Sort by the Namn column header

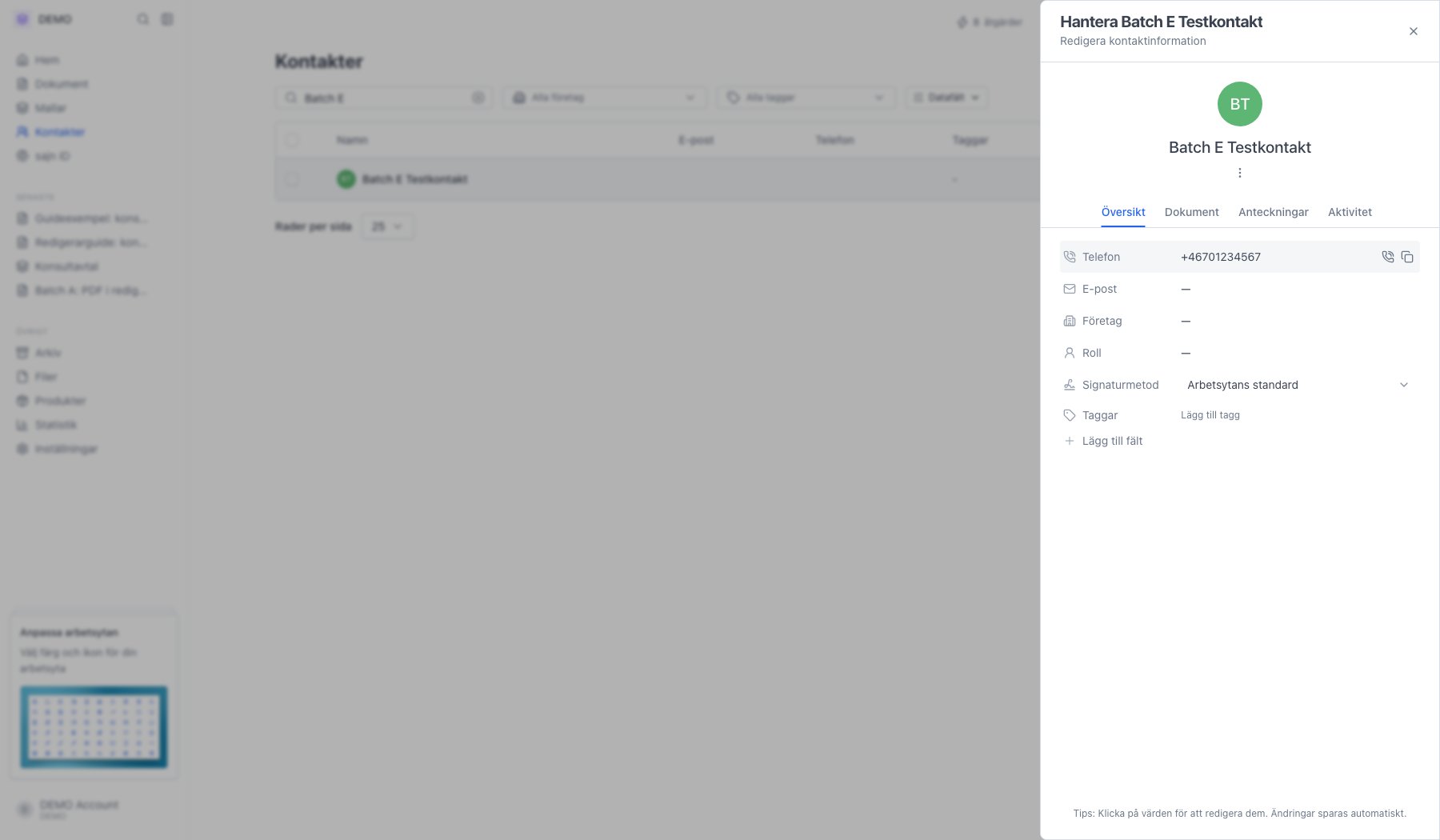[x=352, y=140]
